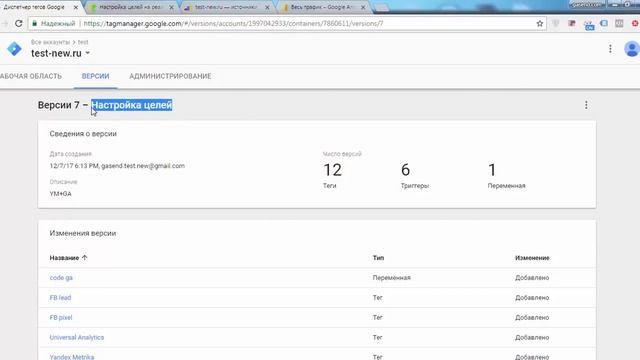This screenshot has height=360, width=640.
Task: Close the Настройка целей browser tab
Action: (171, 7)
